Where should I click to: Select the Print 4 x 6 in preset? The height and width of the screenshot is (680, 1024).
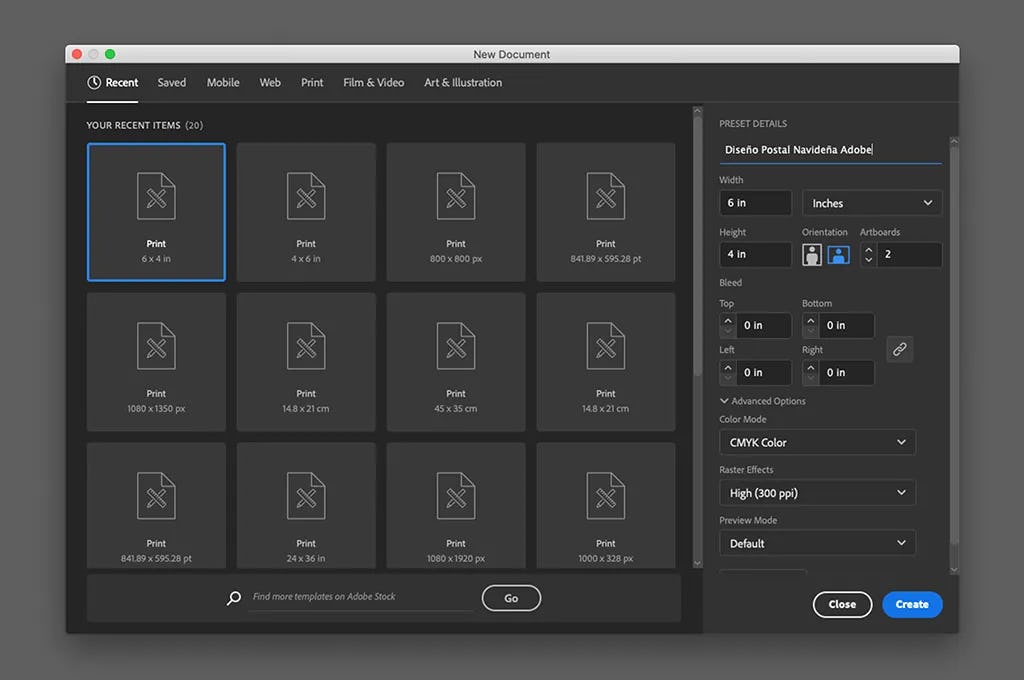tap(306, 211)
